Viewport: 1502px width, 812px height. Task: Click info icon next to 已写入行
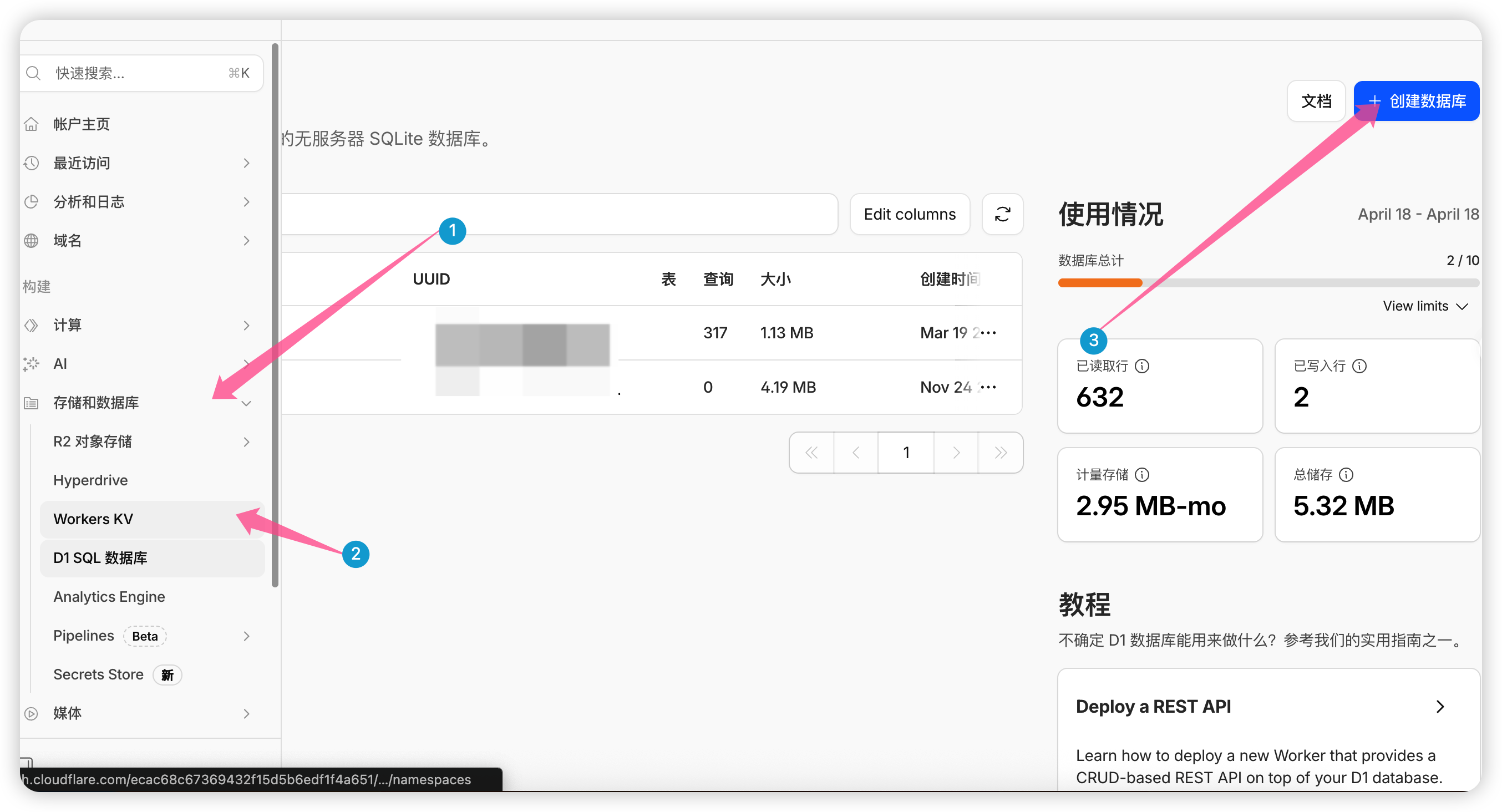[x=1359, y=366]
